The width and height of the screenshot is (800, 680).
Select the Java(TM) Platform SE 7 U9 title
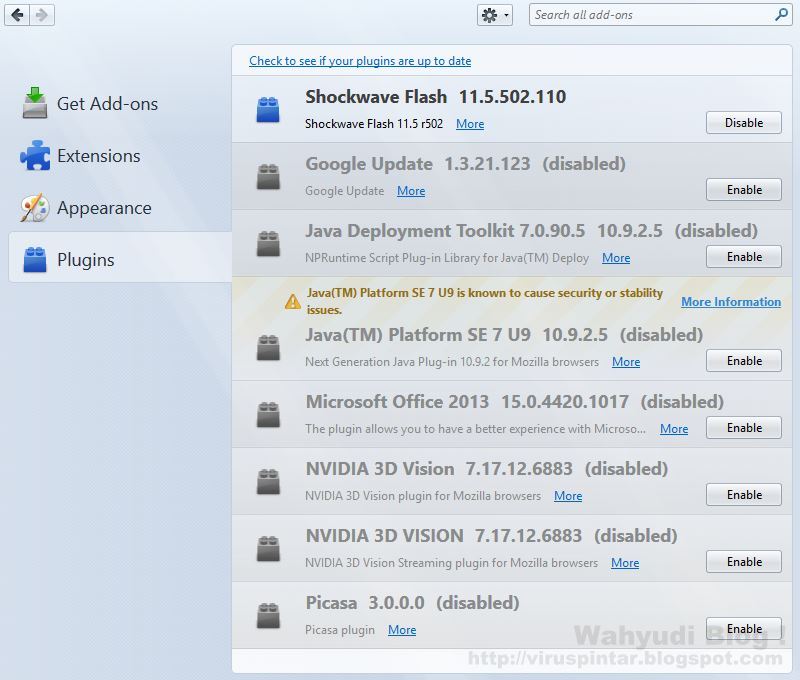click(x=418, y=335)
